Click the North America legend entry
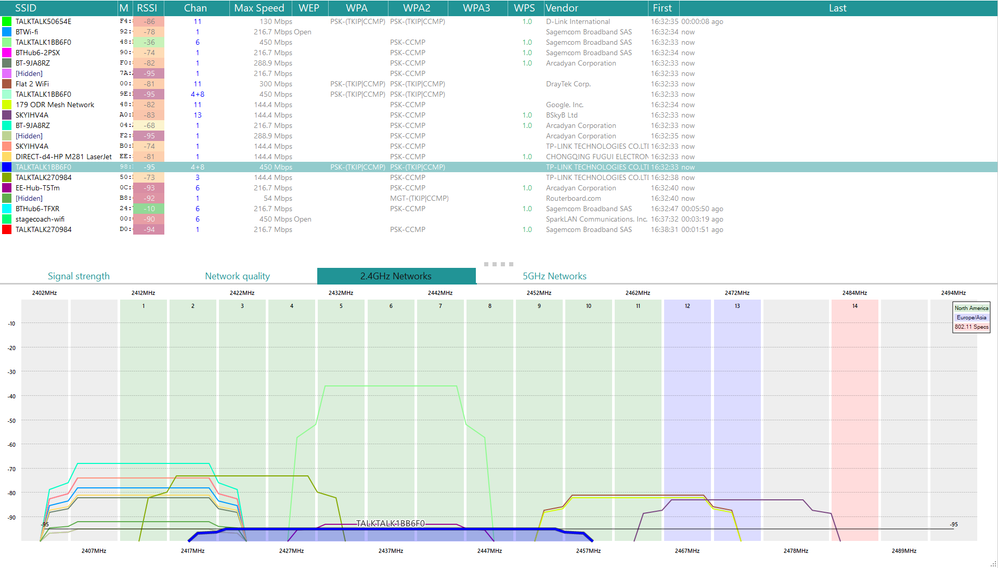998x568 pixels. tap(971, 308)
